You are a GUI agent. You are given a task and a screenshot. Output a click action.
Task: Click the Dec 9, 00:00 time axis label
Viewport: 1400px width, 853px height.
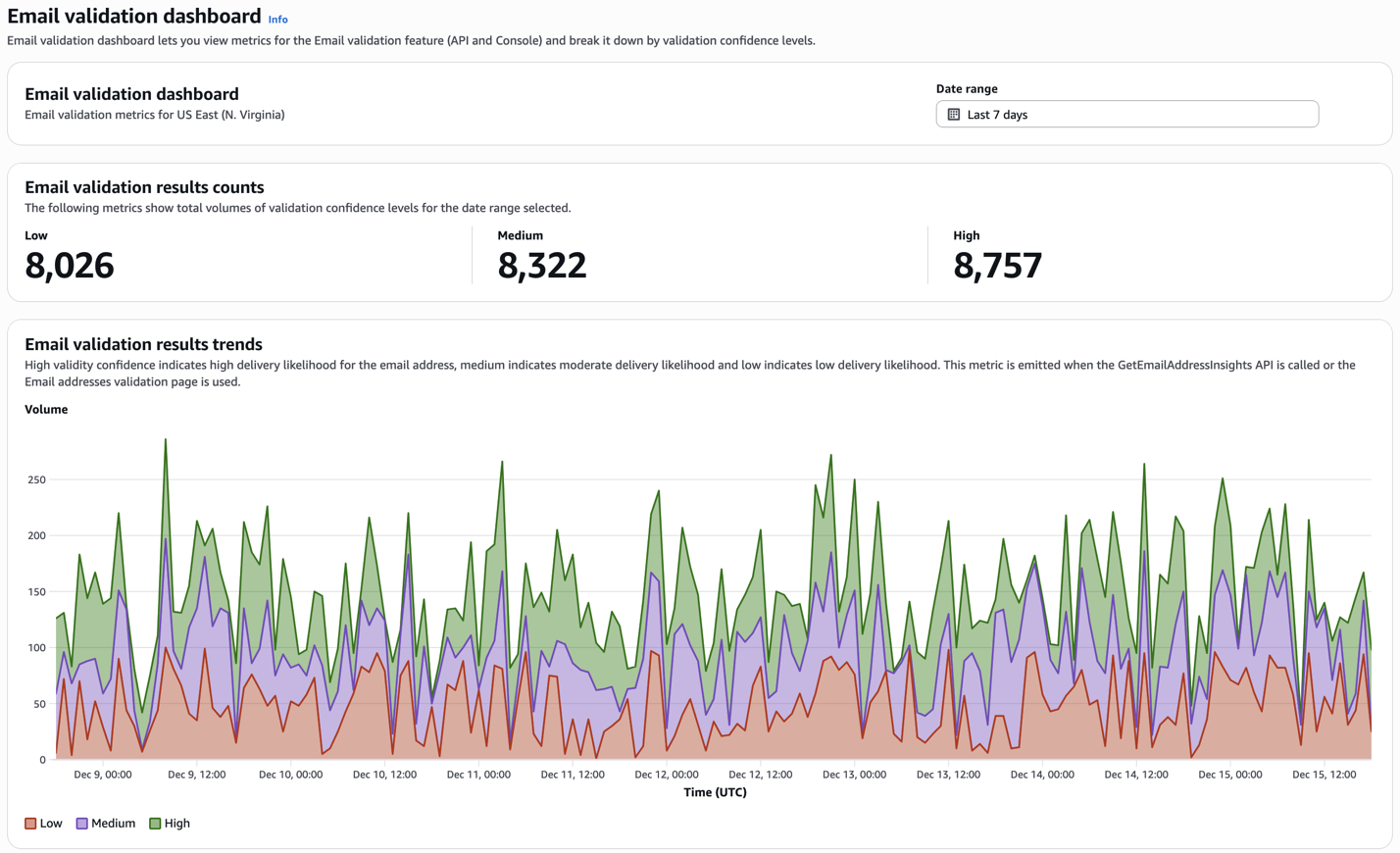[103, 775]
